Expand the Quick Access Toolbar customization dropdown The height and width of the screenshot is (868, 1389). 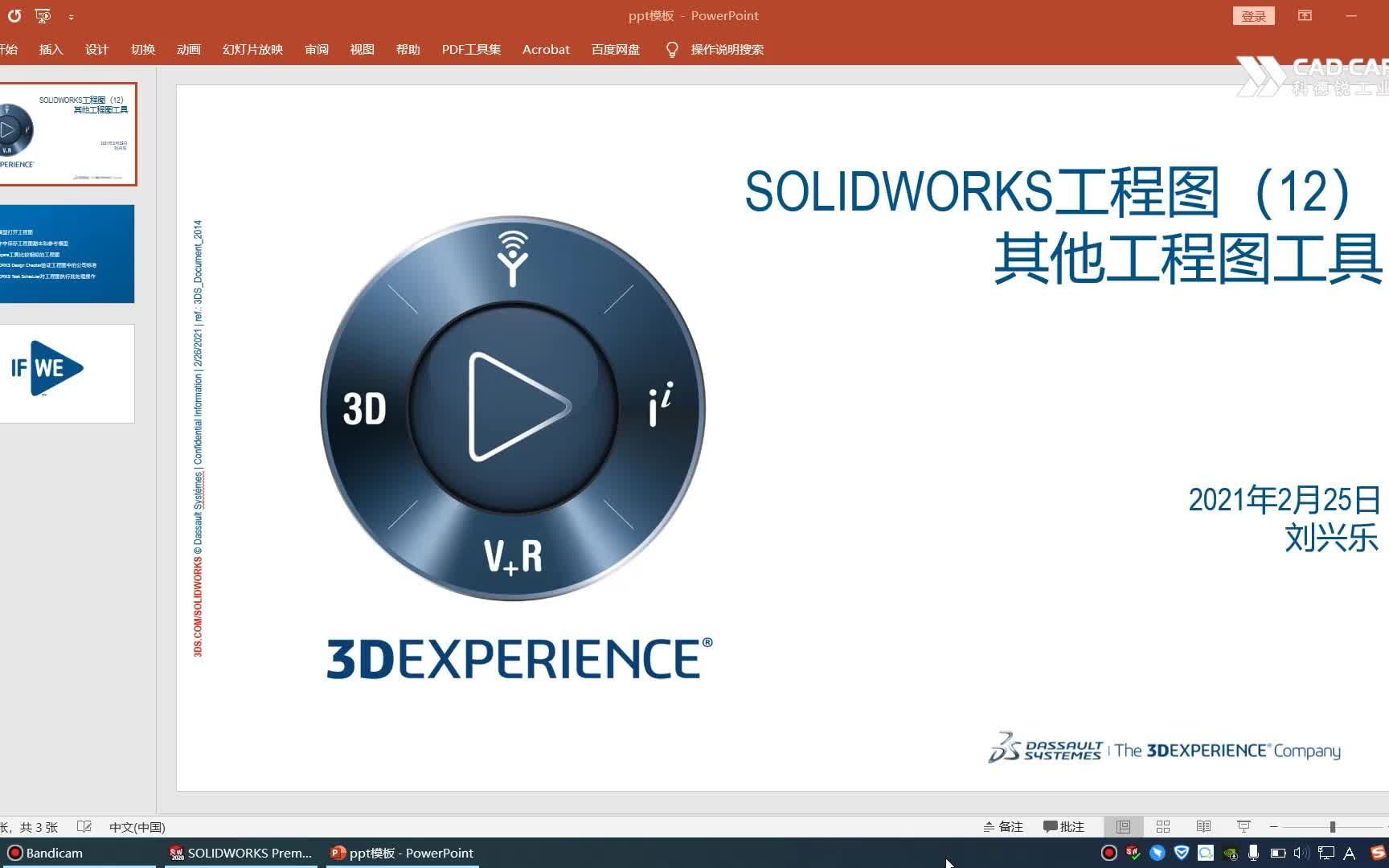click(71, 16)
